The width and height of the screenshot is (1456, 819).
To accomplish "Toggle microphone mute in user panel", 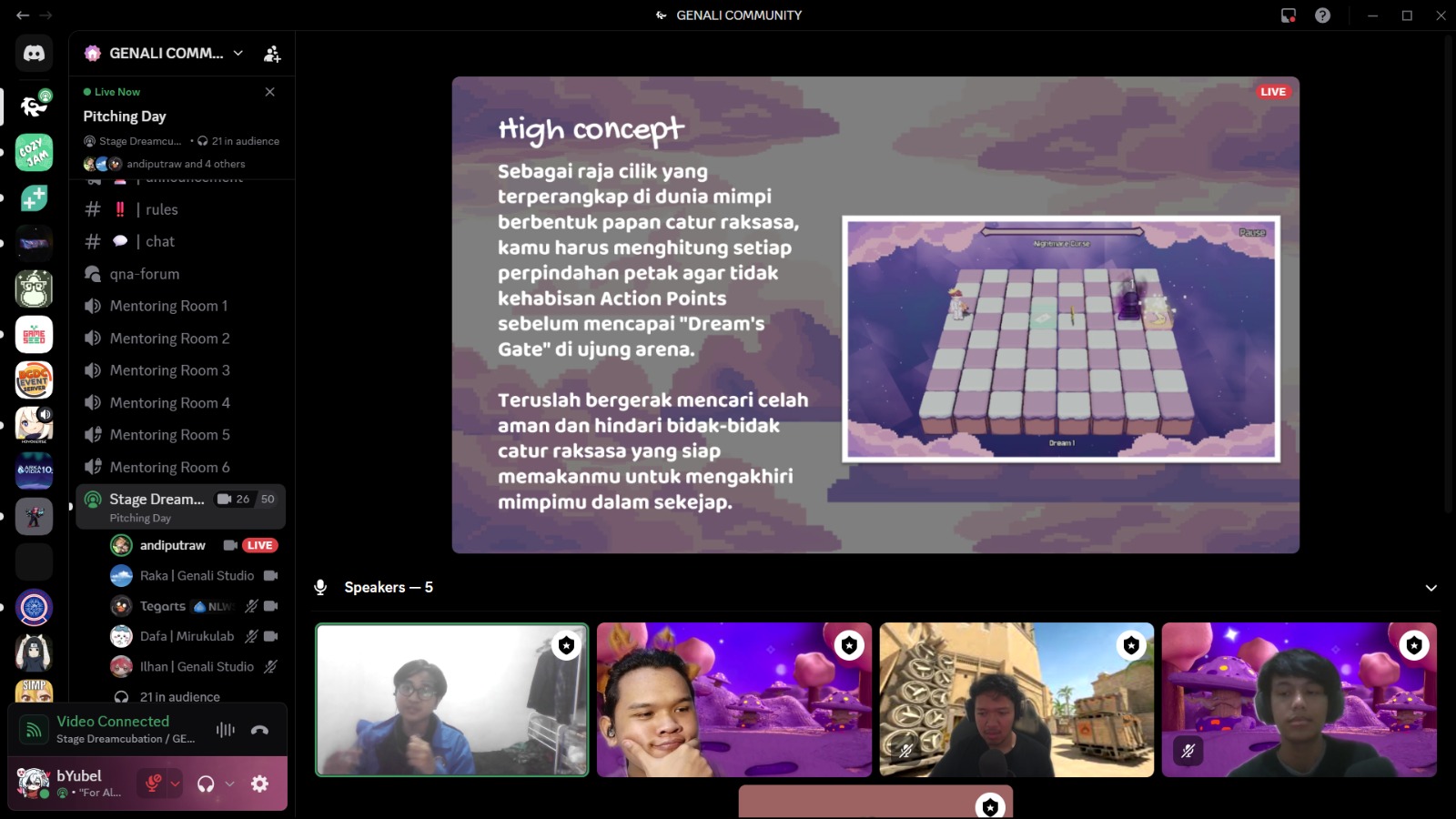I will pyautogui.click(x=153, y=784).
